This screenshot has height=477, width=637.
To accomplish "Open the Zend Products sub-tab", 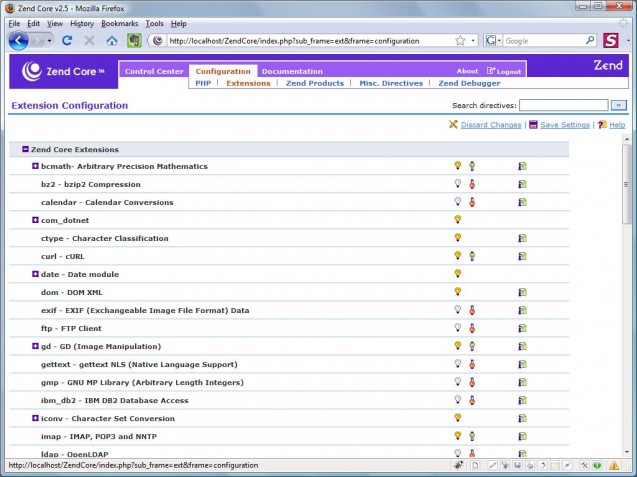I will coord(315,83).
